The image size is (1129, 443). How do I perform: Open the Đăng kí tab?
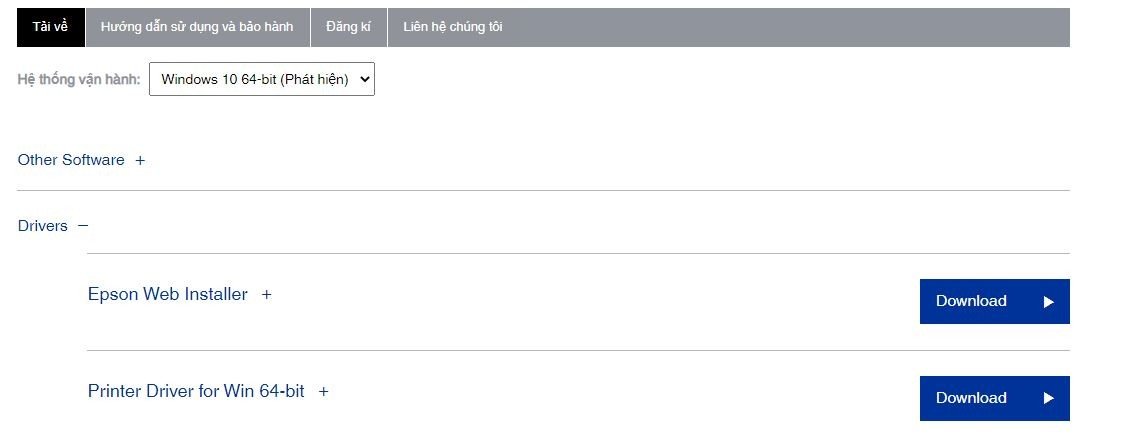(348, 27)
